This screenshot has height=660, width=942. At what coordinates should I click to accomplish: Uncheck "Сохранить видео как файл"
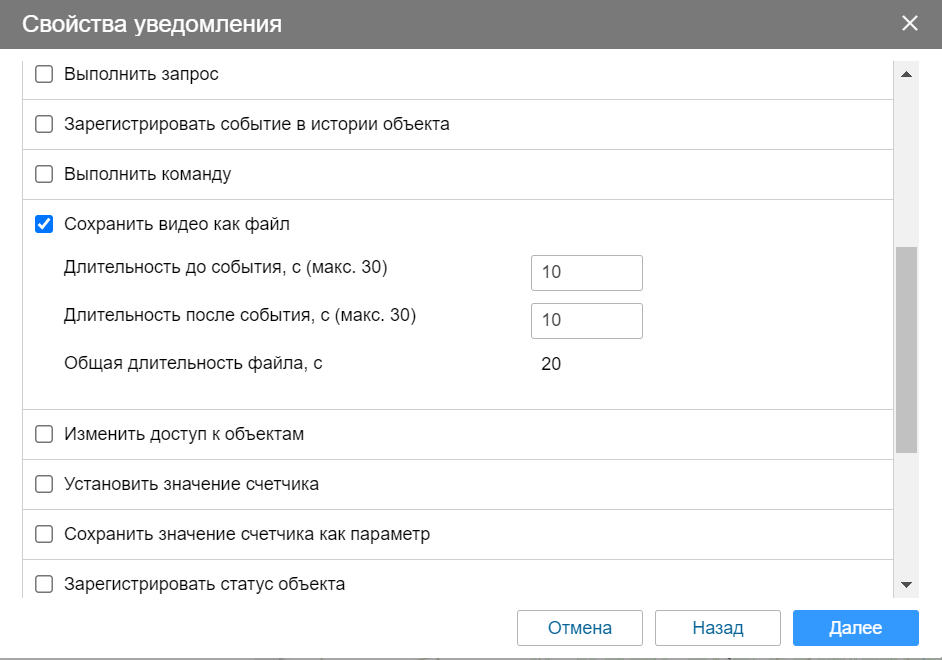tap(44, 224)
